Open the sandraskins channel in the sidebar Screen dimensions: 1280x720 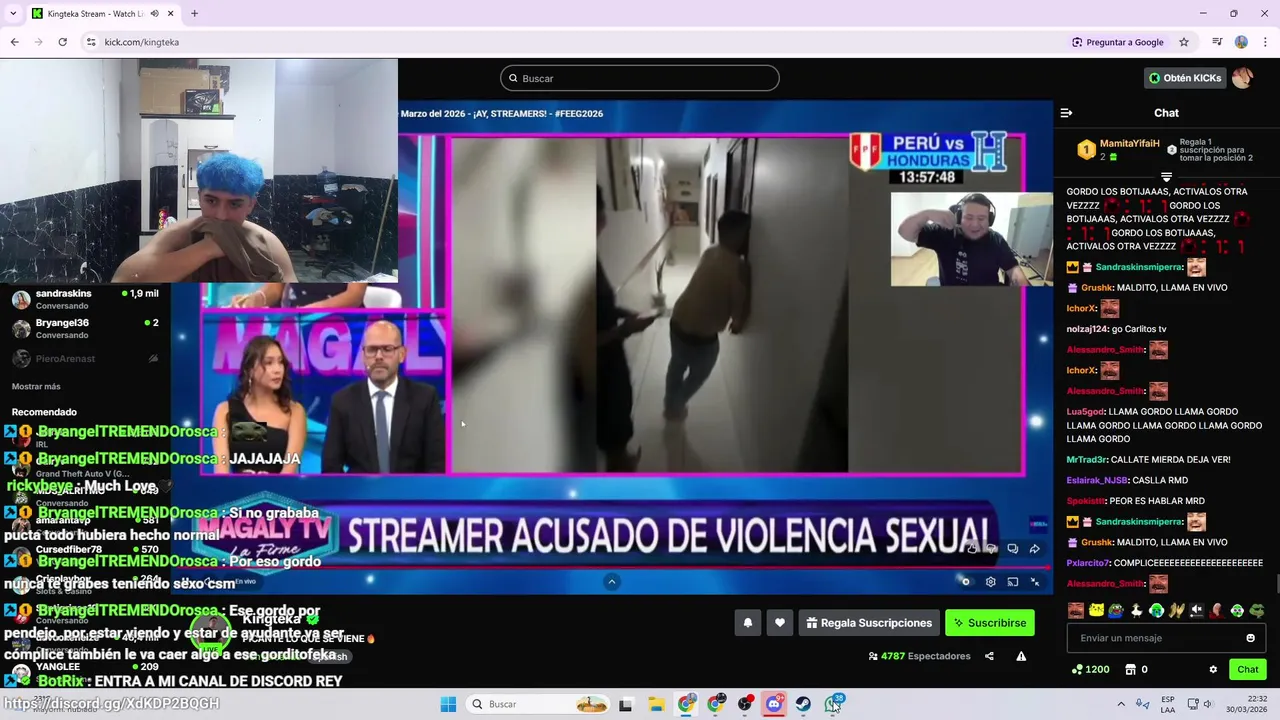[x=85, y=299]
